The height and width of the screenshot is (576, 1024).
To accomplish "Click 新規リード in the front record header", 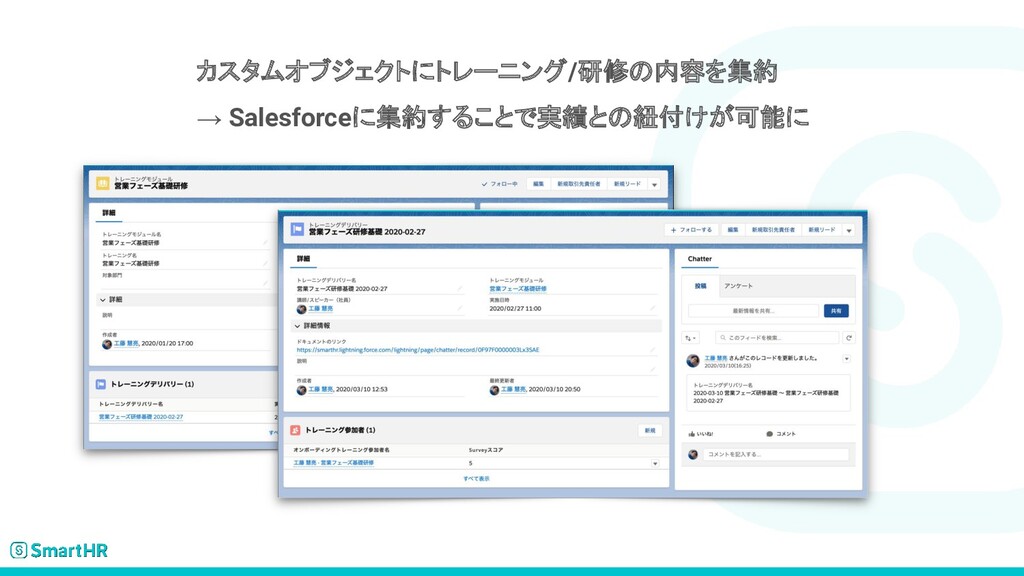I will [822, 230].
